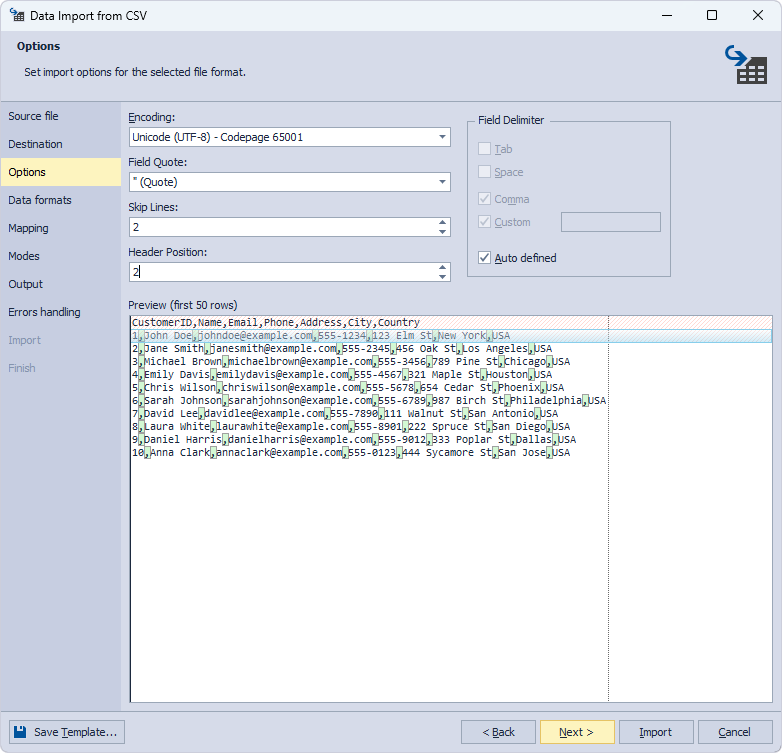Increase the Header Position value
Image resolution: width=782 pixels, height=753 pixels.
pos(442,267)
